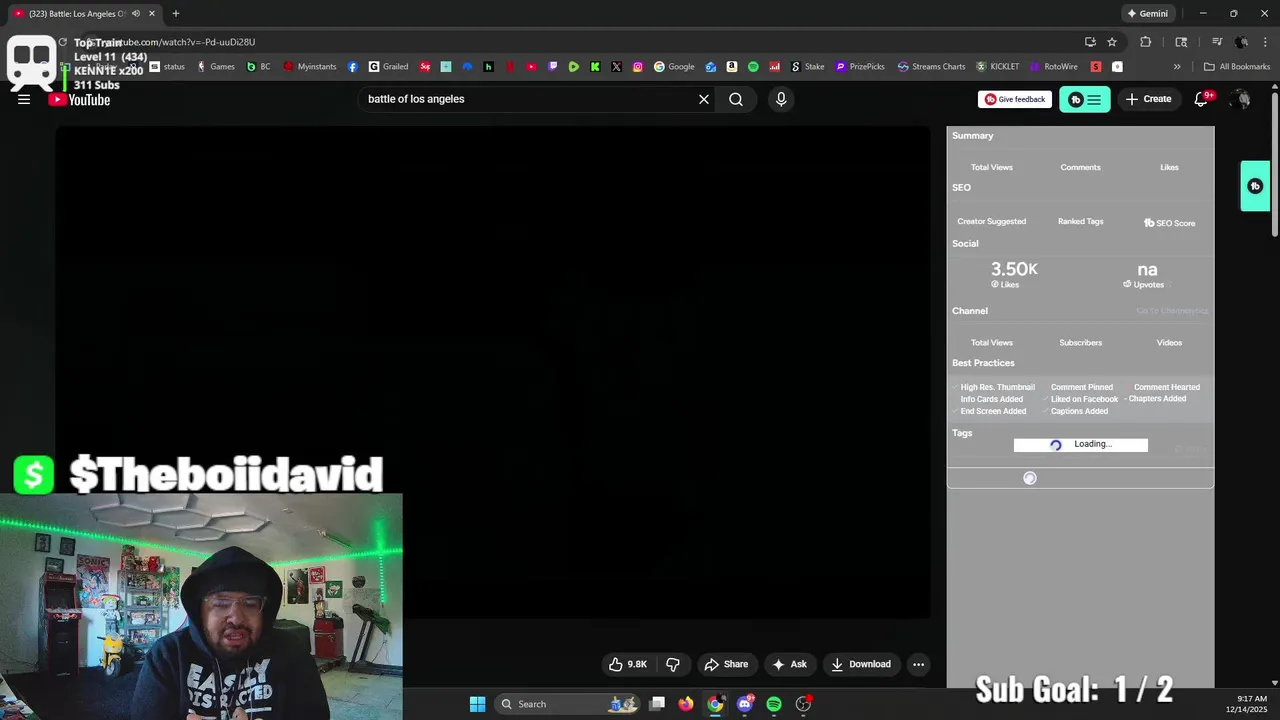Open the Facebook bookmark icon
The height and width of the screenshot is (720, 1280).
[x=353, y=67]
